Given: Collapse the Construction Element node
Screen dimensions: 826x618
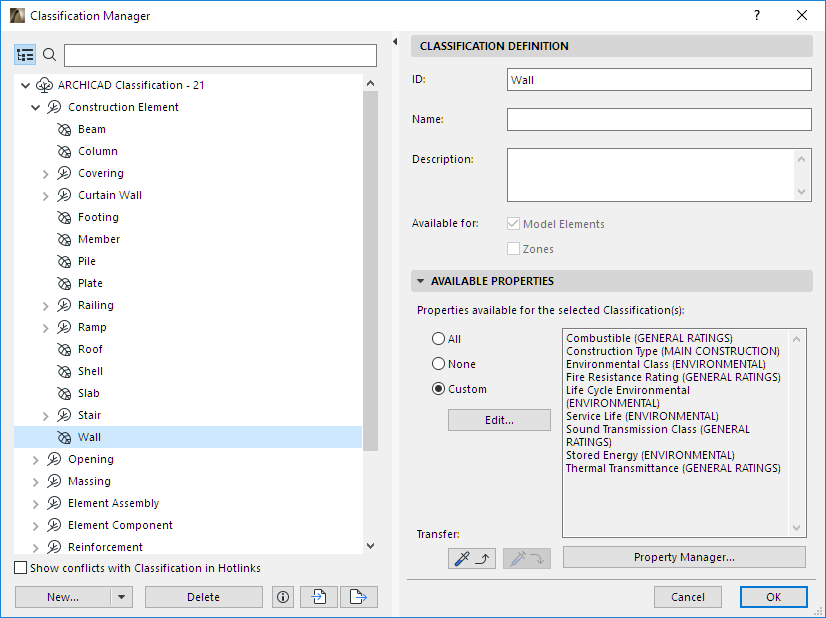Looking at the screenshot, I should pos(35,107).
